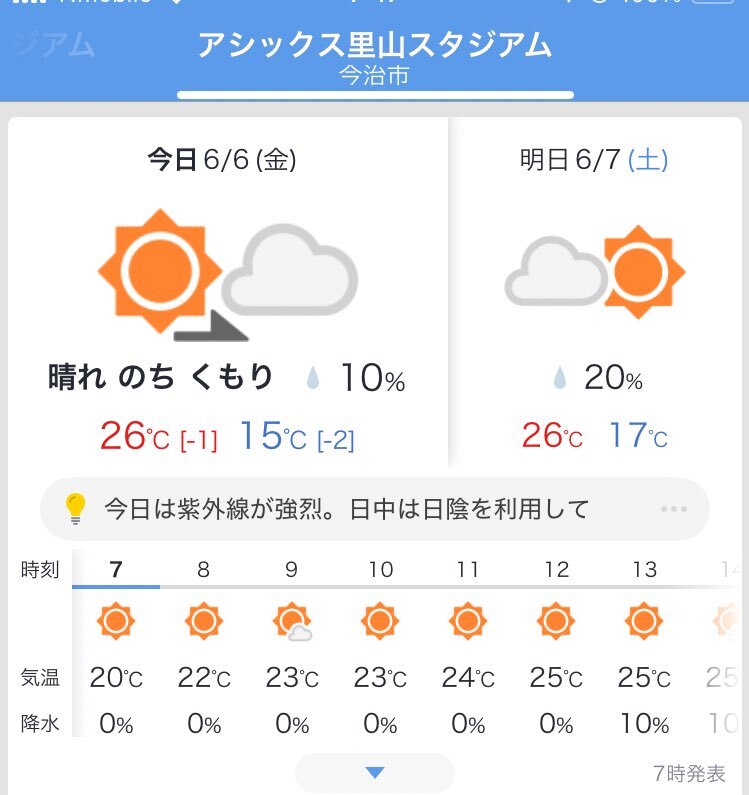This screenshot has width=749, height=795.
Task: Tap the yellow lightbulb tip icon
Action: tap(75, 509)
